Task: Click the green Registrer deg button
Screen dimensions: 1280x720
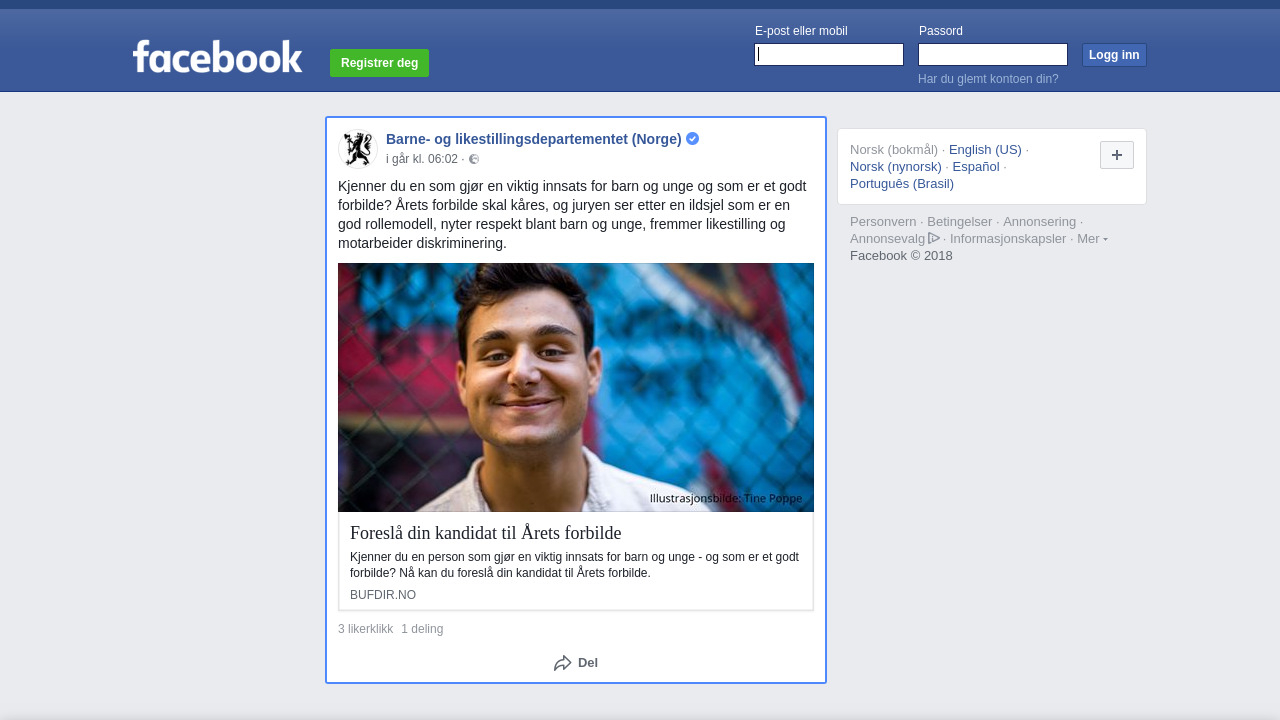Action: tap(379, 63)
